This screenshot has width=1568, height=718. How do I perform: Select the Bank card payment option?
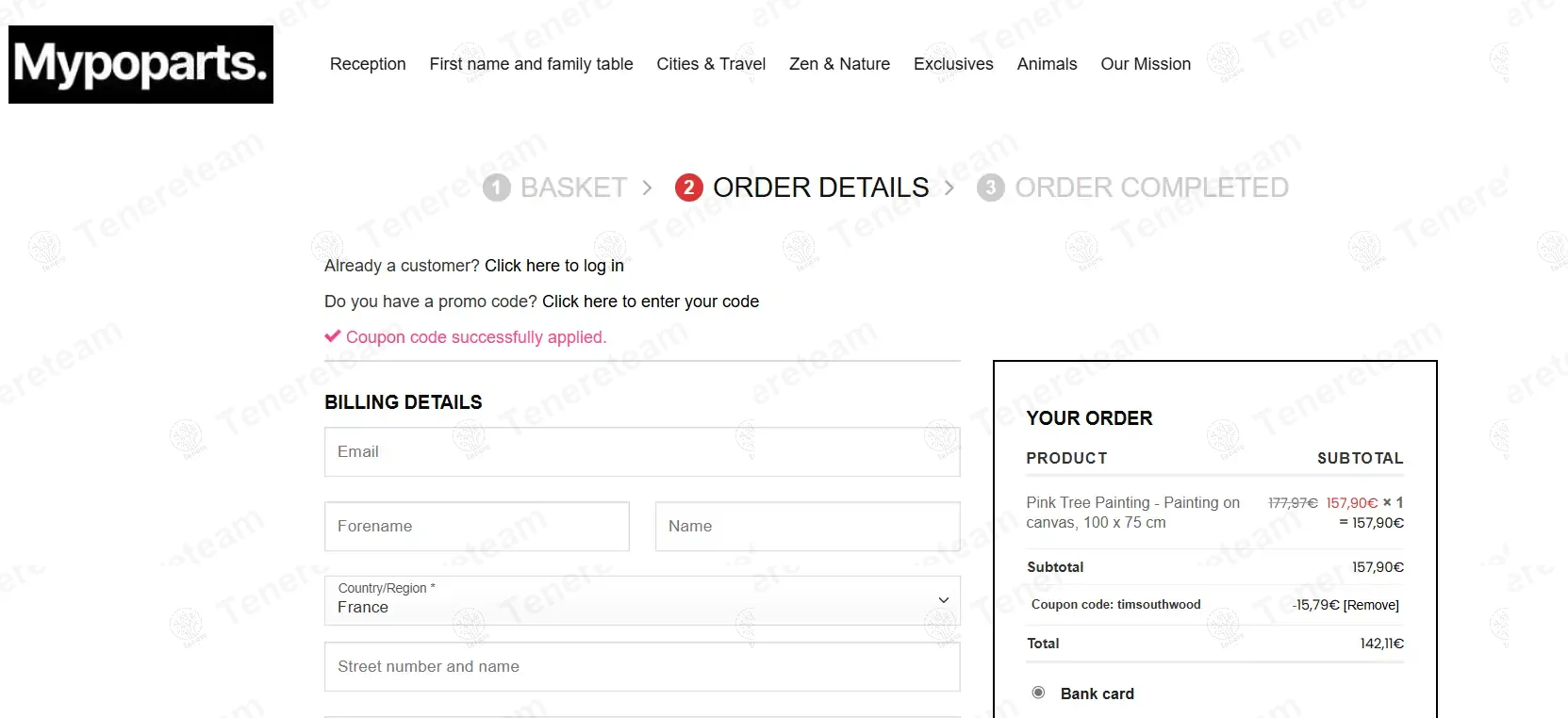[x=1039, y=693]
